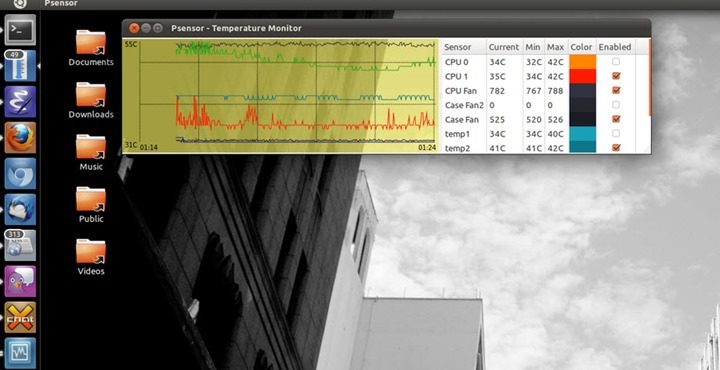
Task: Click the Enabled column header
Action: (615, 47)
